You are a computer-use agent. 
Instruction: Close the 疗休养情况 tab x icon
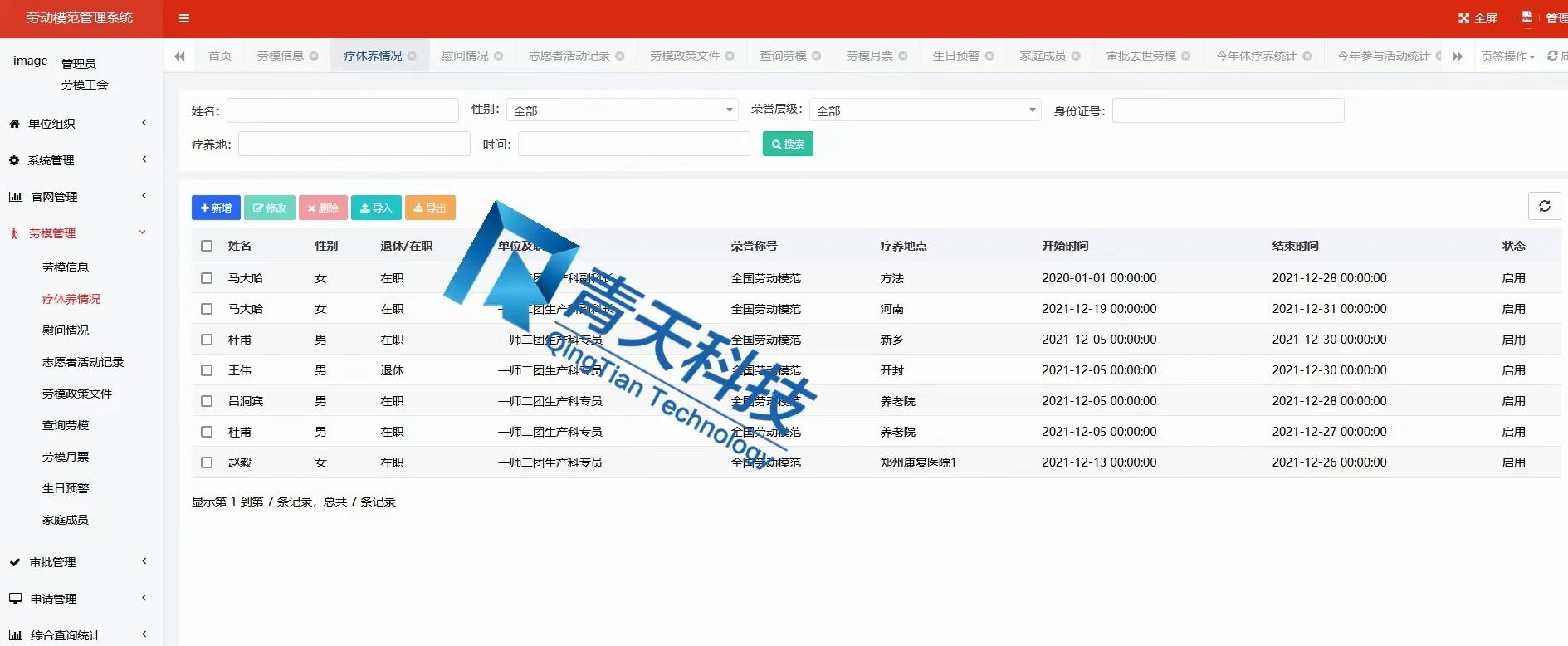[x=412, y=56]
